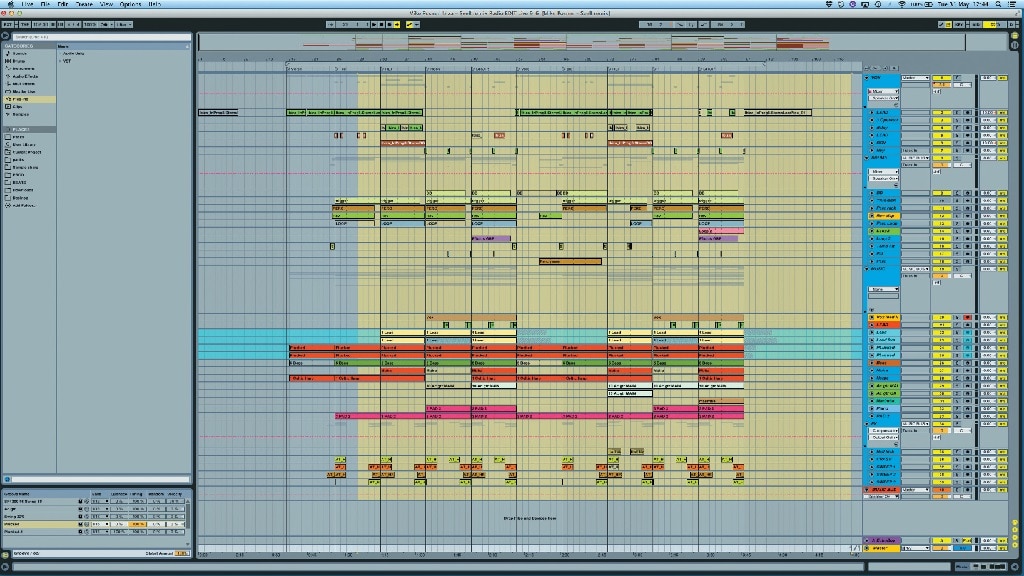The image size is (1024, 576).
Task: Click the Stop button in the transport
Action: point(381,24)
